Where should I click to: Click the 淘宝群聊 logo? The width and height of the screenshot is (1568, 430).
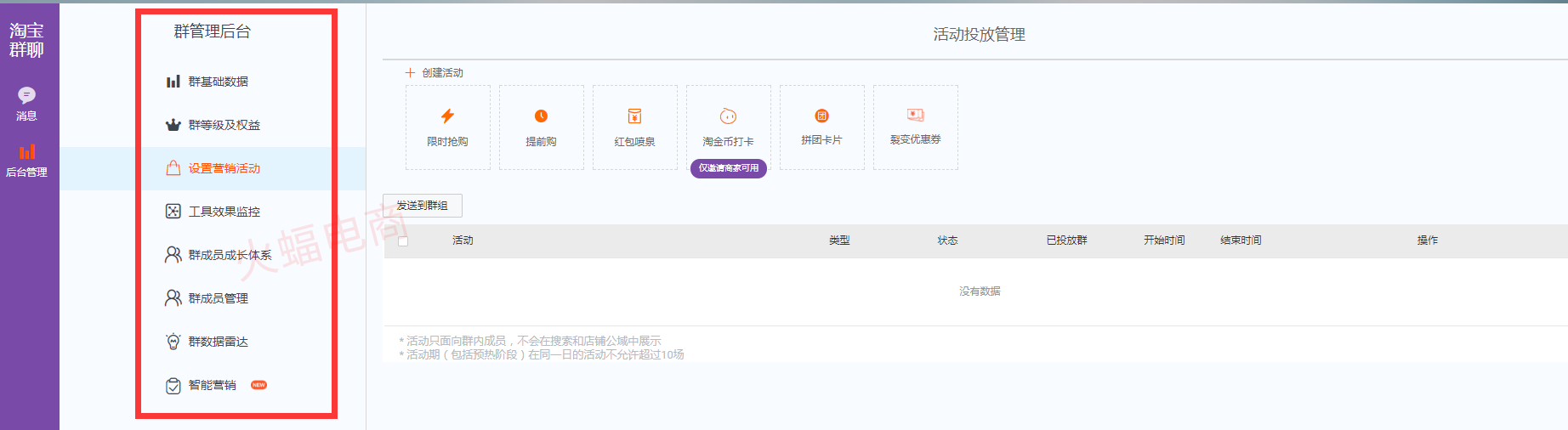pos(26,40)
